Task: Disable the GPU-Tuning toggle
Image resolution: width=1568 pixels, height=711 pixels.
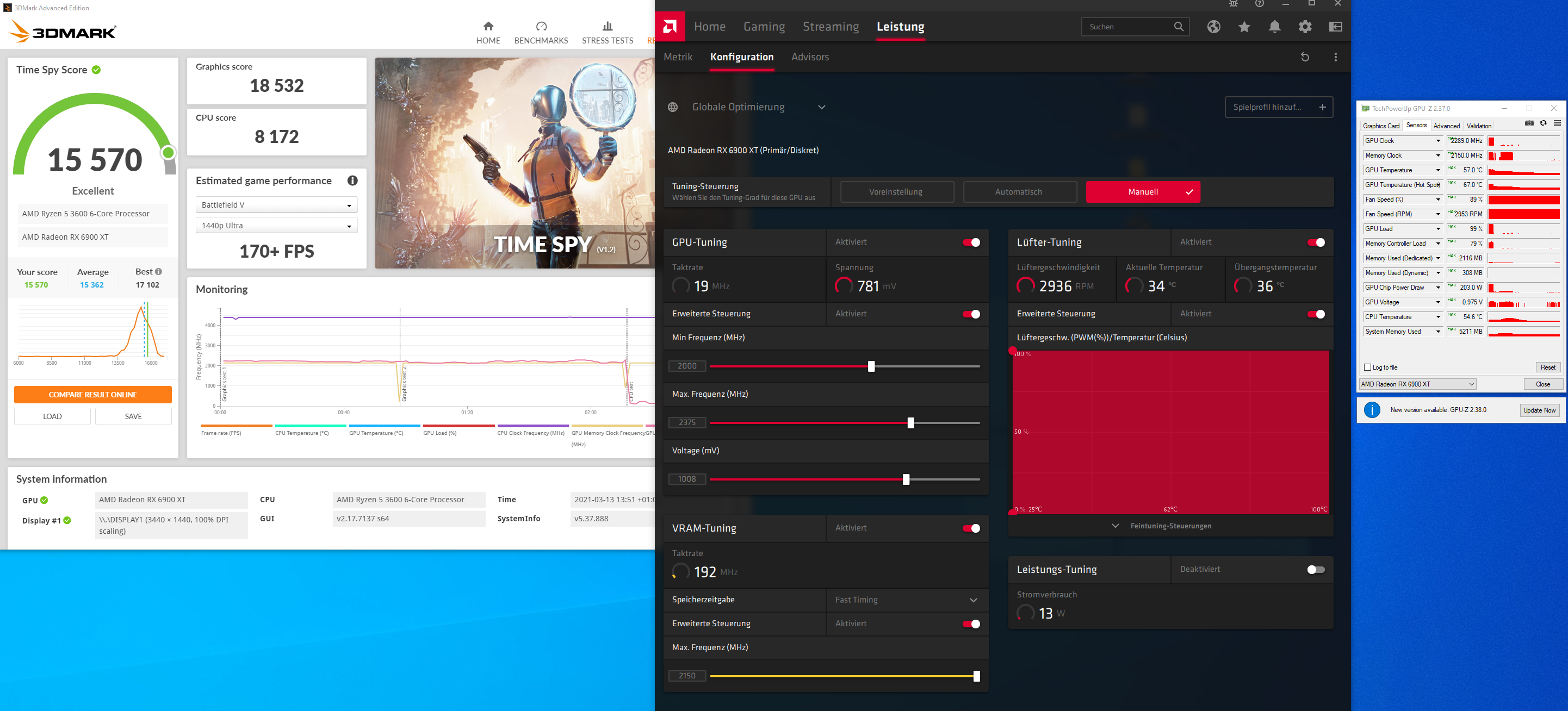Action: [x=971, y=242]
